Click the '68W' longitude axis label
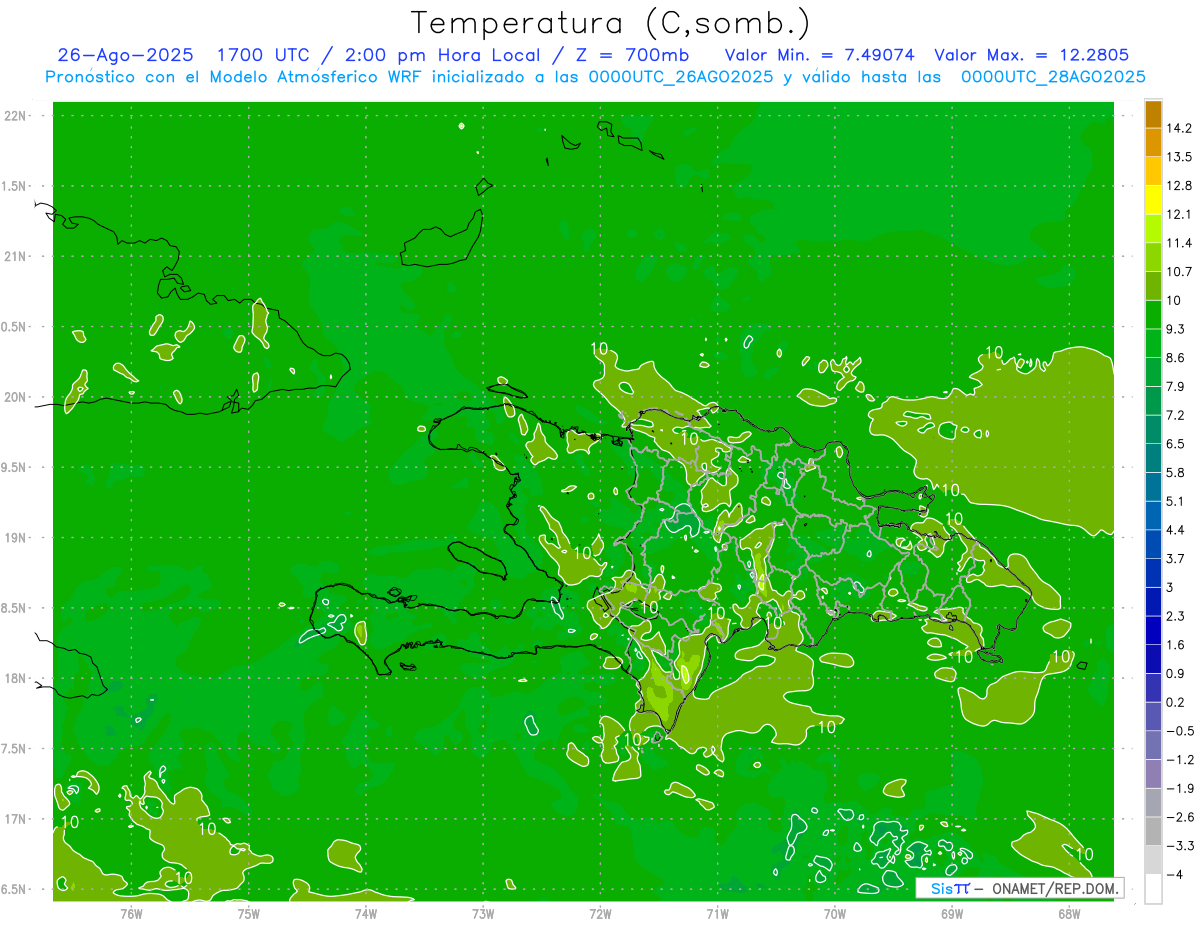Screen dimensions: 1200x927 1068,913
